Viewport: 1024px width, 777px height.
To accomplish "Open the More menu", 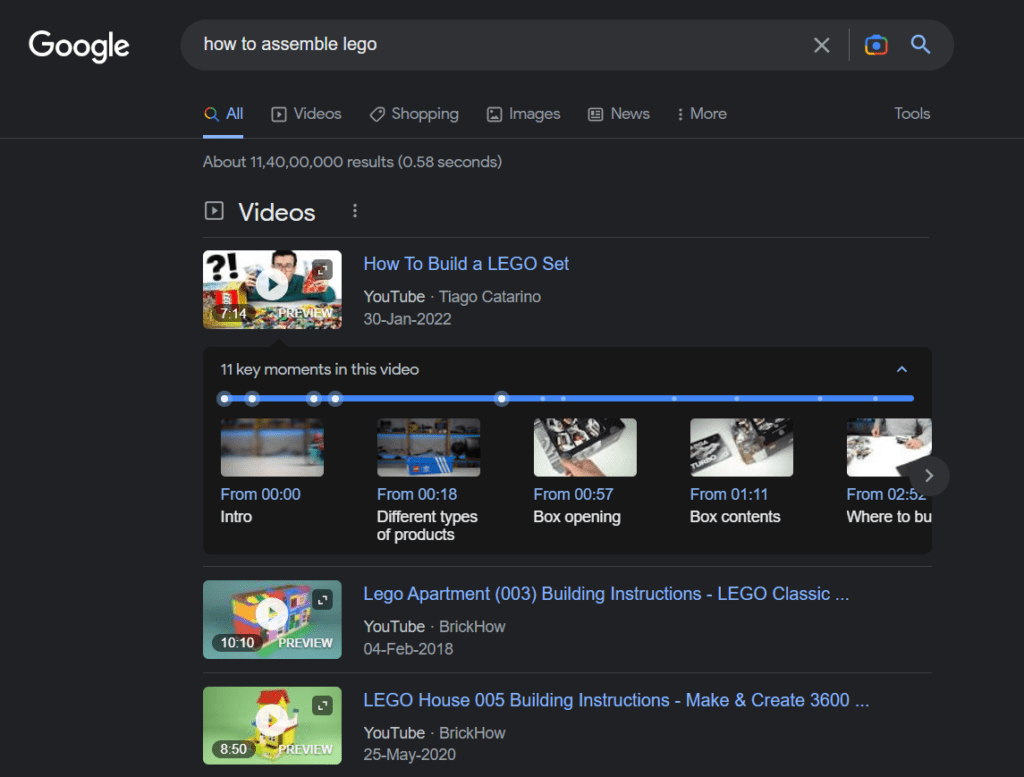I will [702, 114].
